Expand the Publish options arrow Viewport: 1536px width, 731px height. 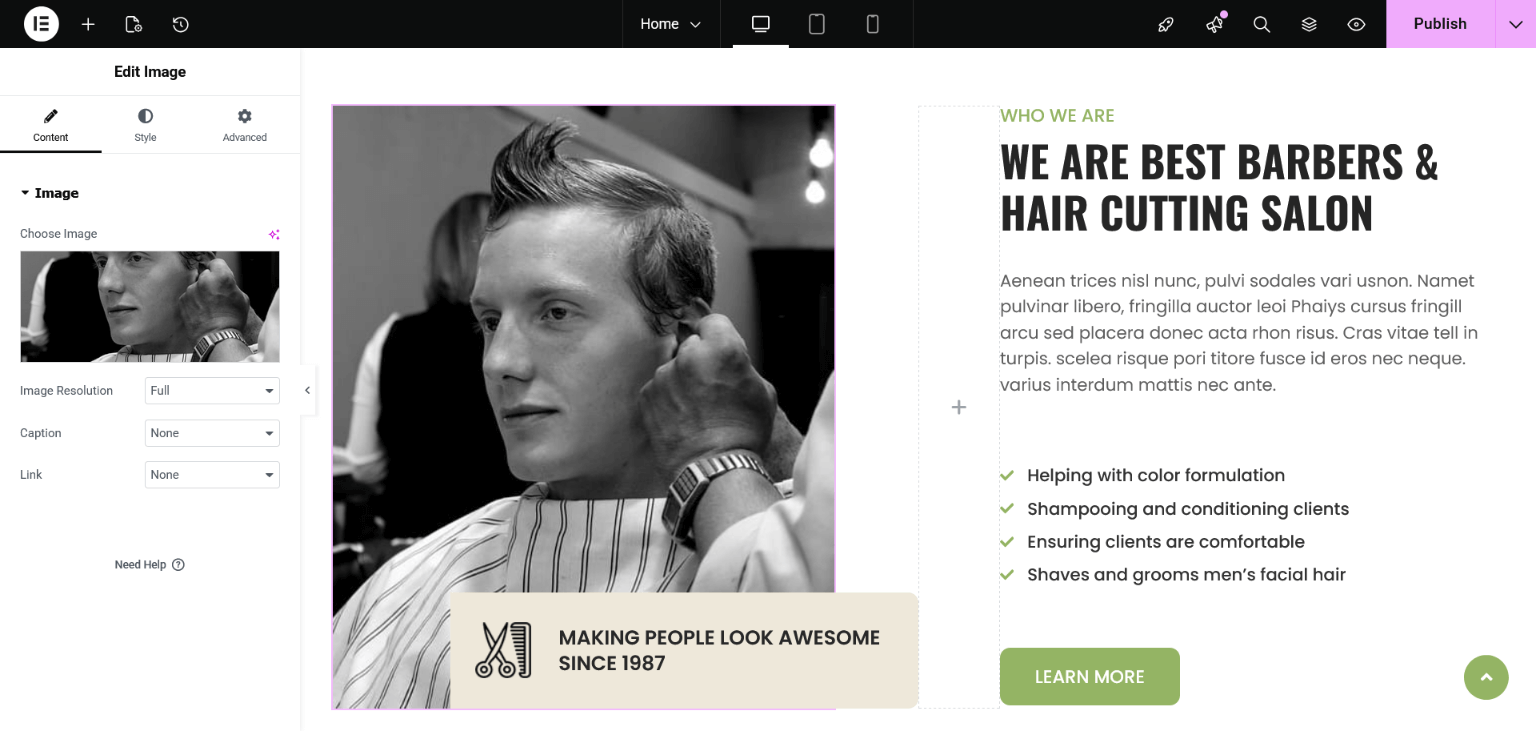pos(1516,24)
